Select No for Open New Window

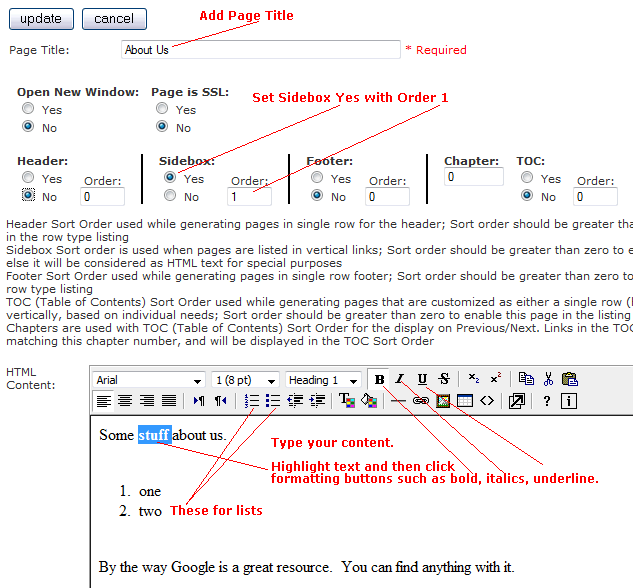click(x=28, y=126)
